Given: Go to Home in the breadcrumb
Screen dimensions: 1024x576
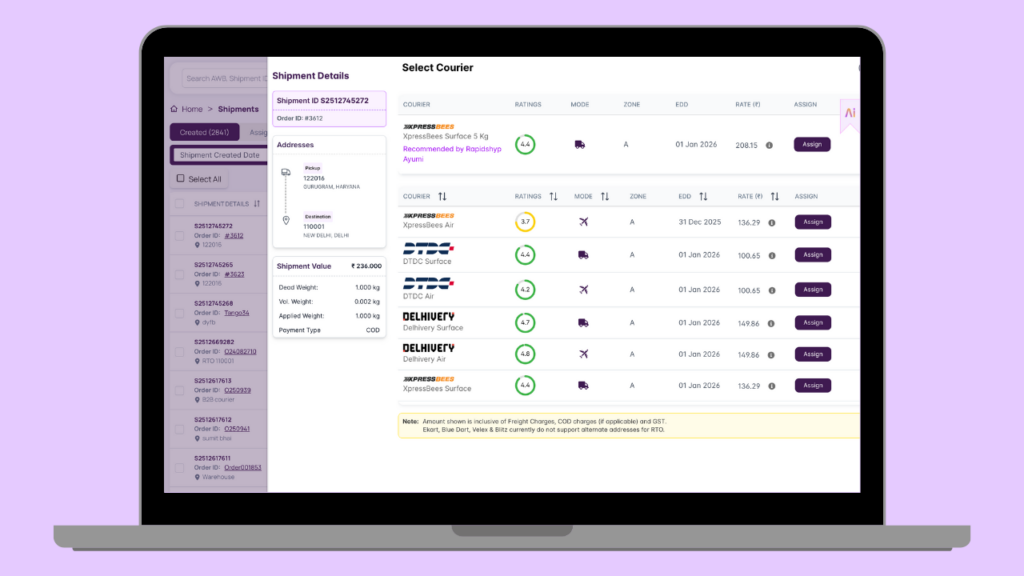Looking at the screenshot, I should [192, 109].
